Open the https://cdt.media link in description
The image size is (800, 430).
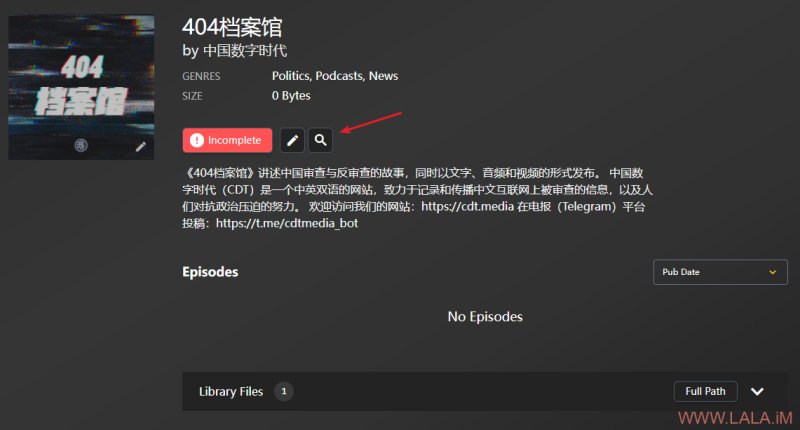467,207
